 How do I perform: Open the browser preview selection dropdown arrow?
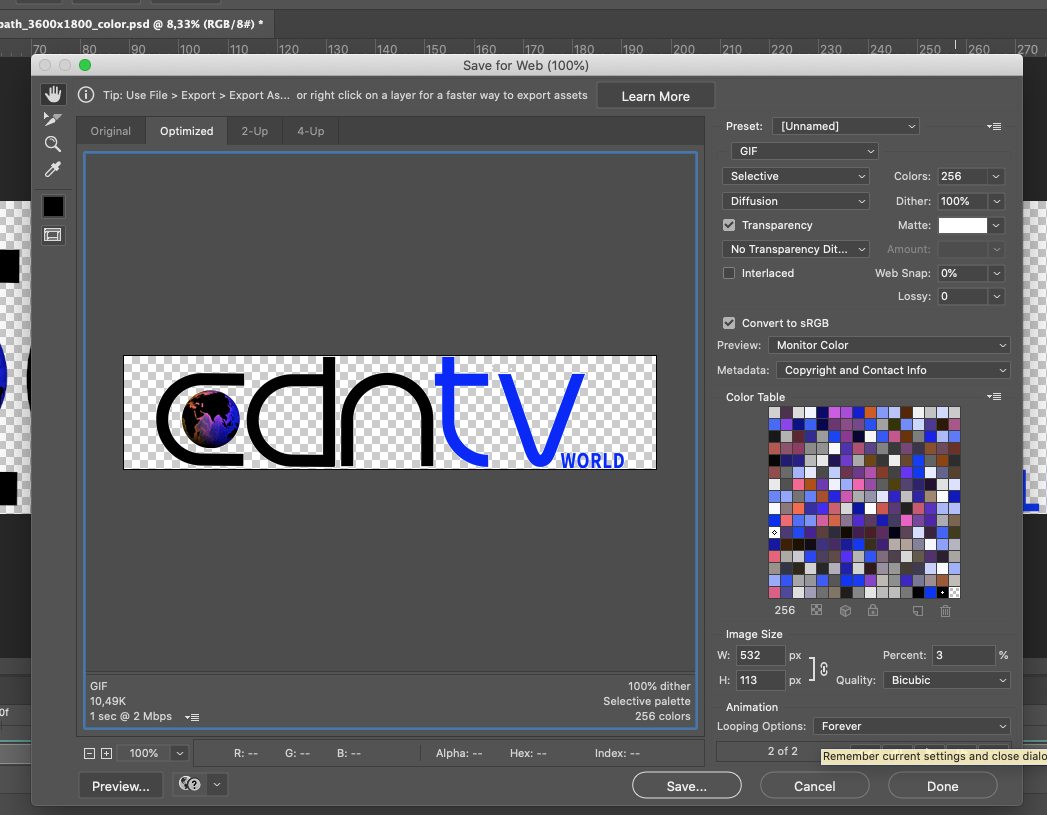217,784
